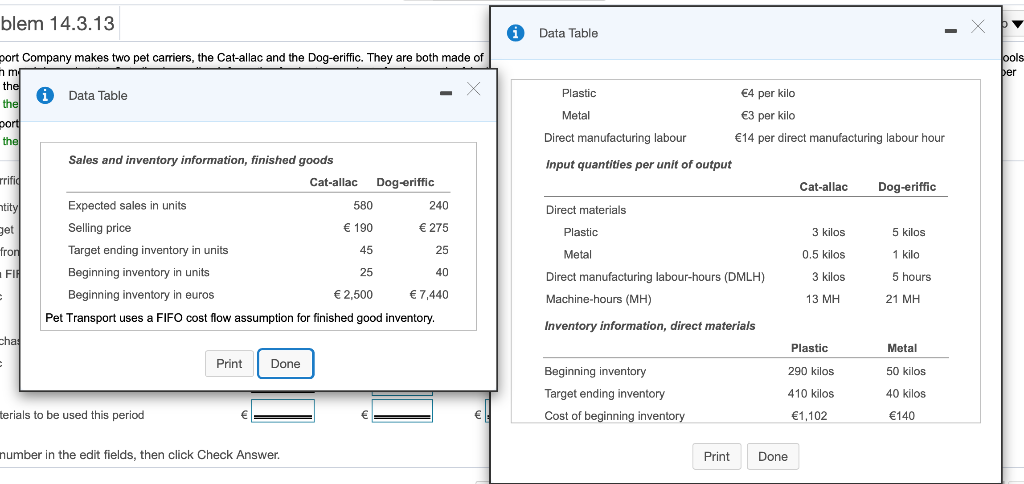Viewport: 1024px width, 484px height.
Task: Select the Cat-allac selling price € 190
Action: click(x=357, y=228)
